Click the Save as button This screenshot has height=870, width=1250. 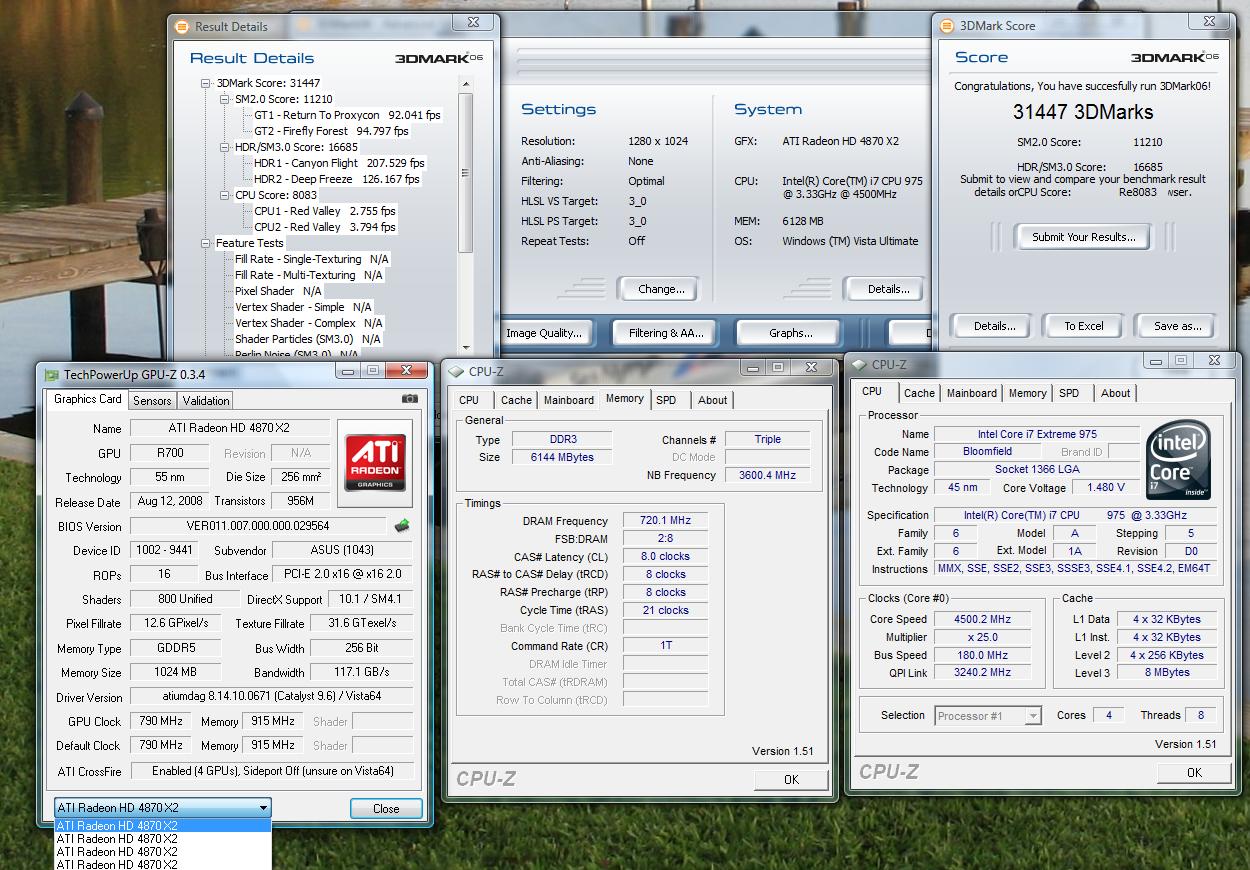click(1177, 326)
